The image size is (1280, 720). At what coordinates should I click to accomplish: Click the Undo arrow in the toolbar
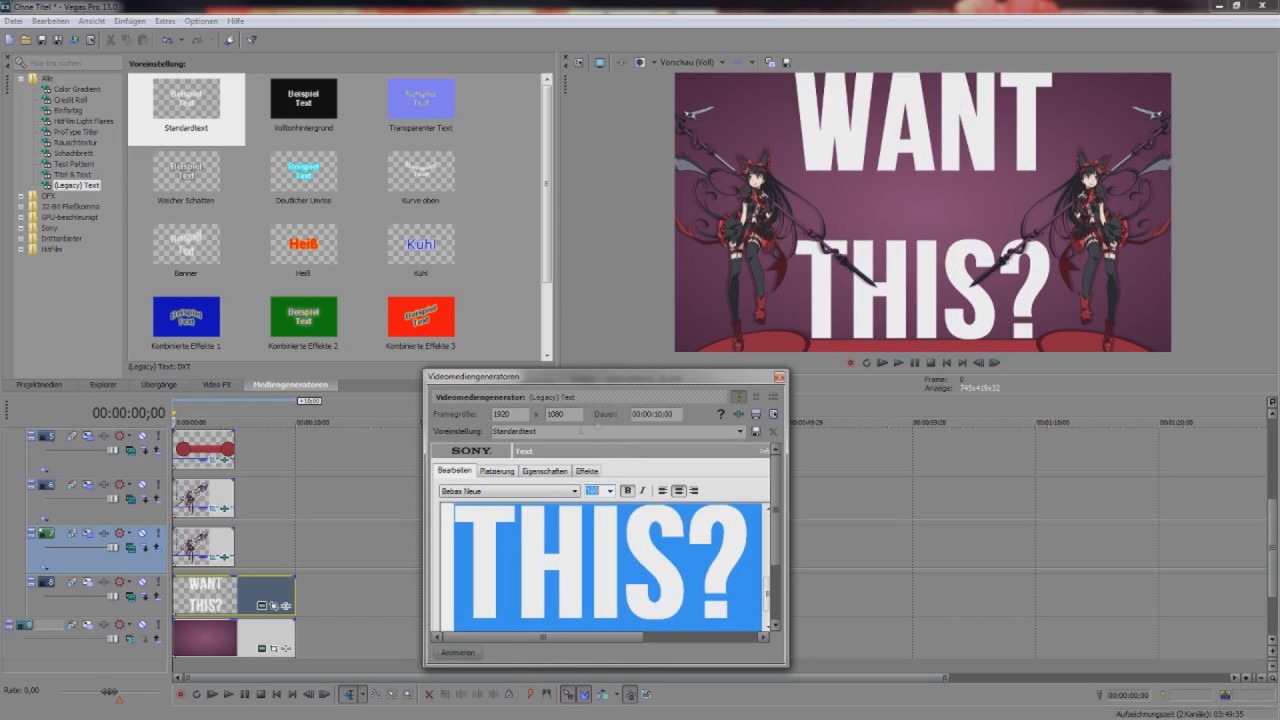tap(167, 40)
